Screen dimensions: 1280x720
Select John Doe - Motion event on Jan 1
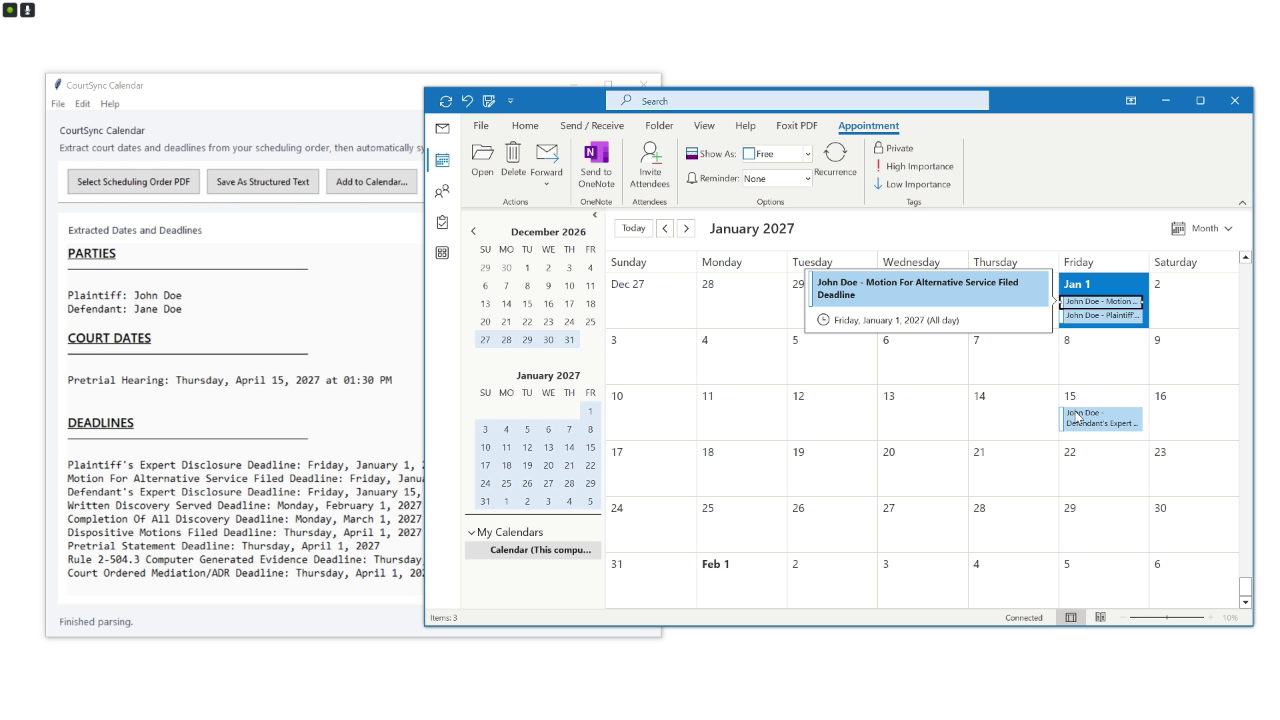(1101, 301)
